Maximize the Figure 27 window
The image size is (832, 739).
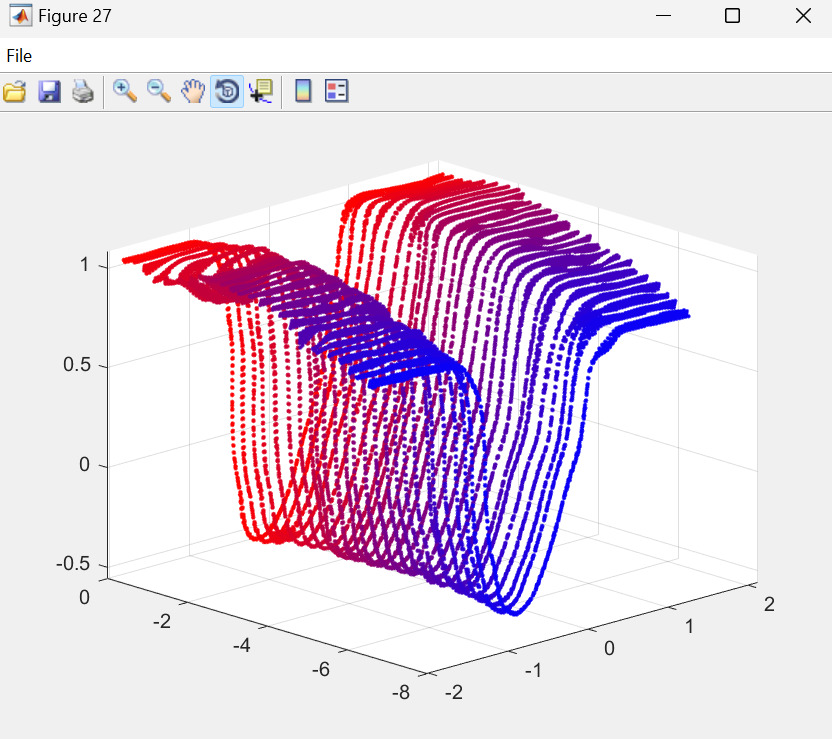click(732, 16)
